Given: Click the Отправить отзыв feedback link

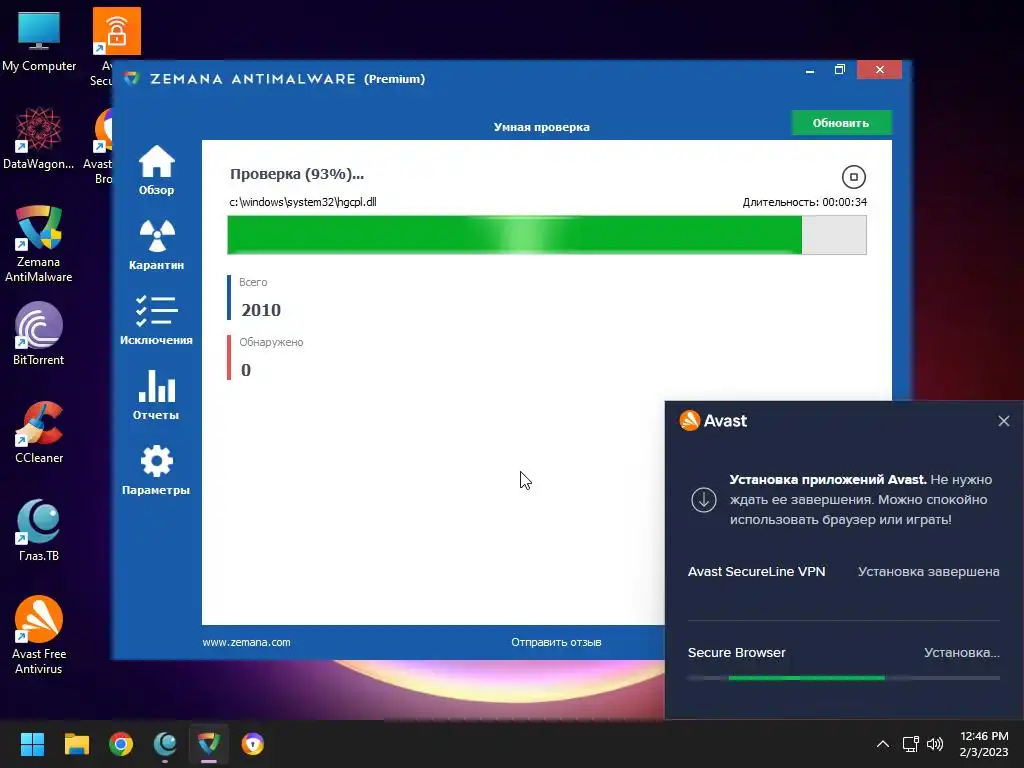Looking at the screenshot, I should pos(556,642).
